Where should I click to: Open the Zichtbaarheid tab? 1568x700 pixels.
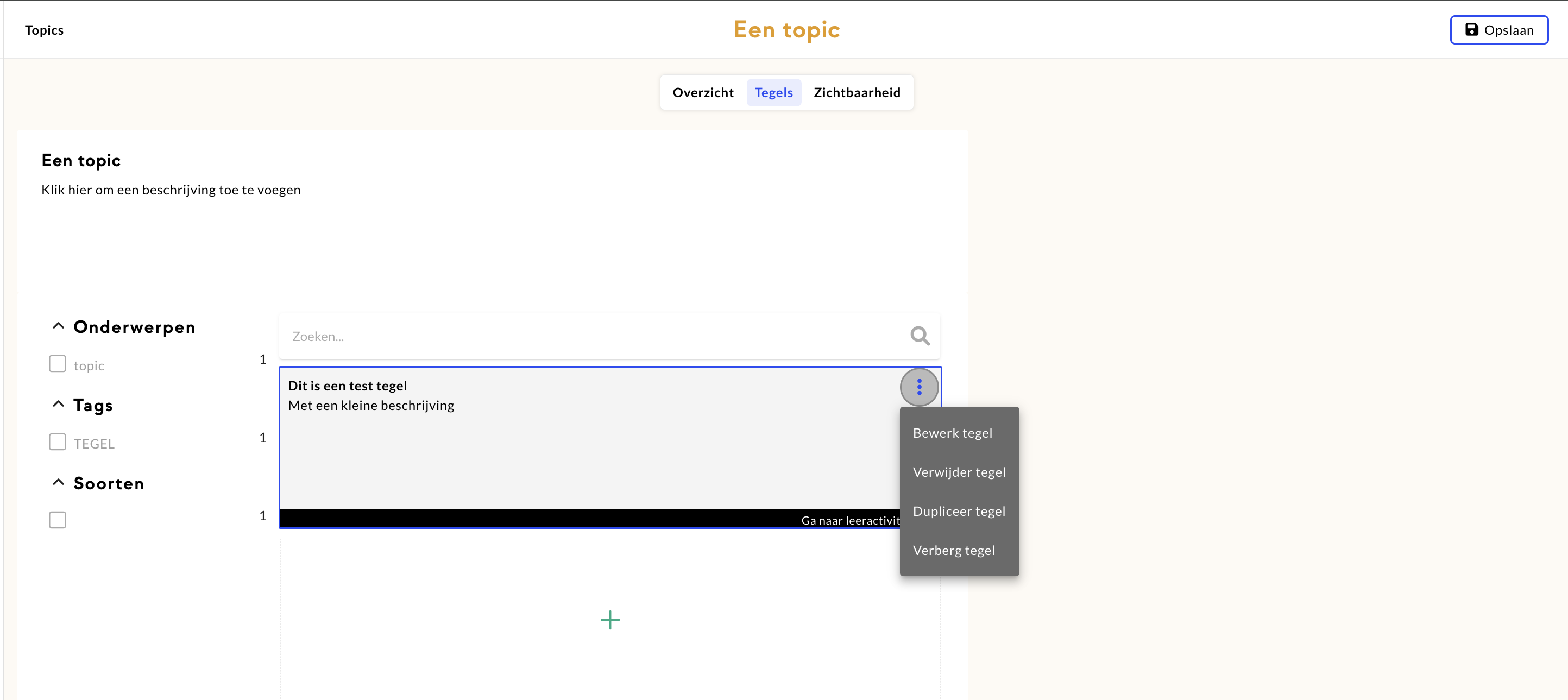[x=857, y=92]
